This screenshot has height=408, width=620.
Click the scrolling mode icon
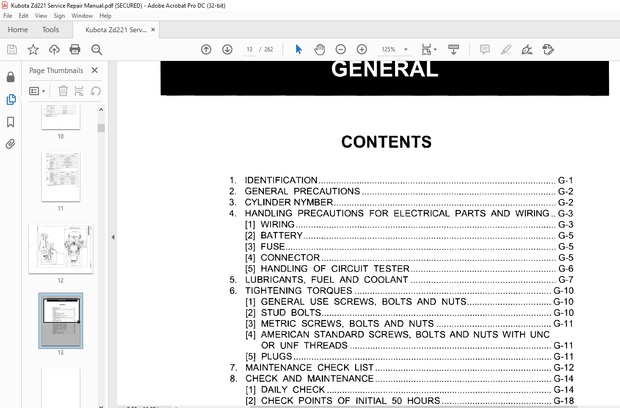(x=454, y=49)
